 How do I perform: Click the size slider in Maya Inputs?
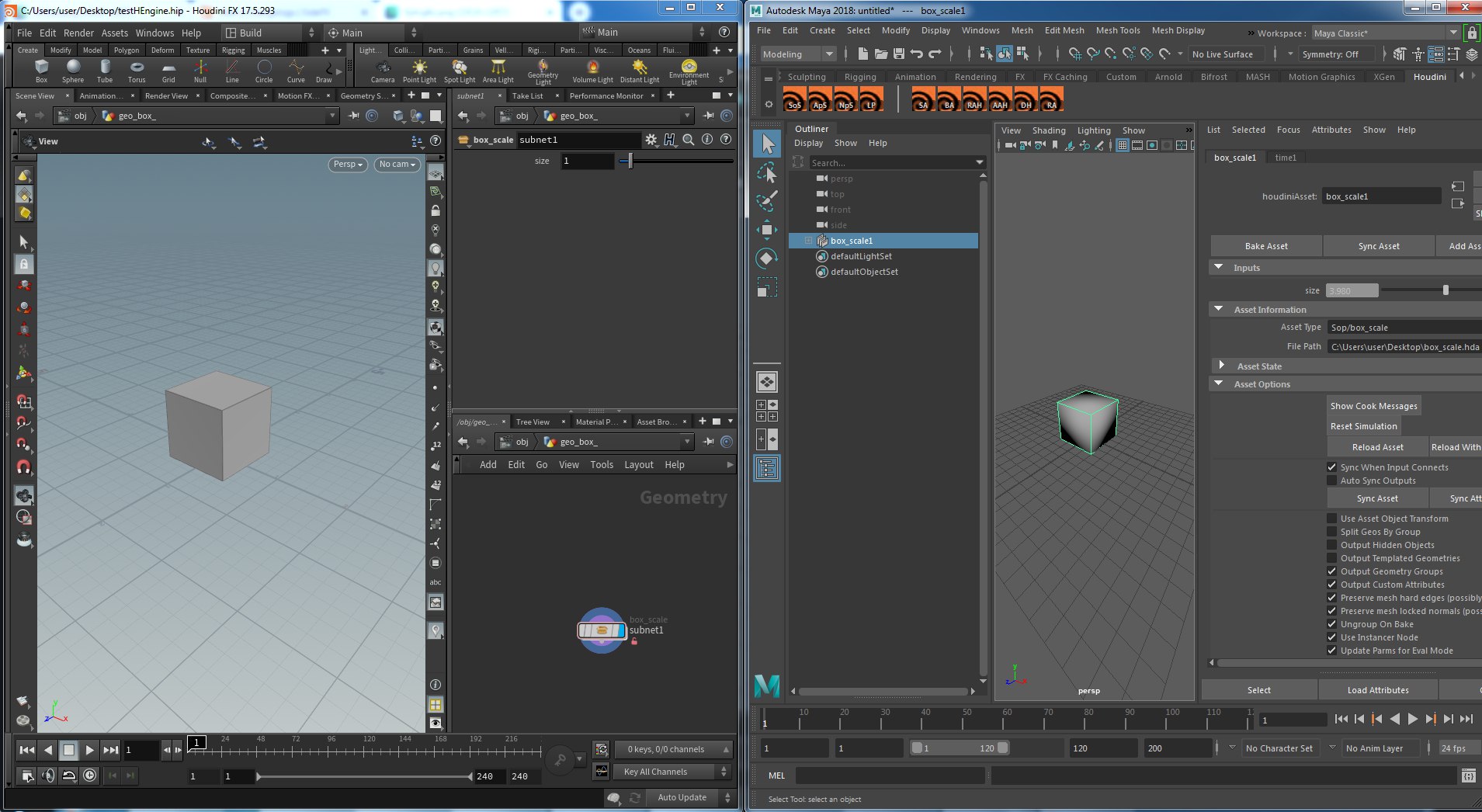coord(1432,290)
